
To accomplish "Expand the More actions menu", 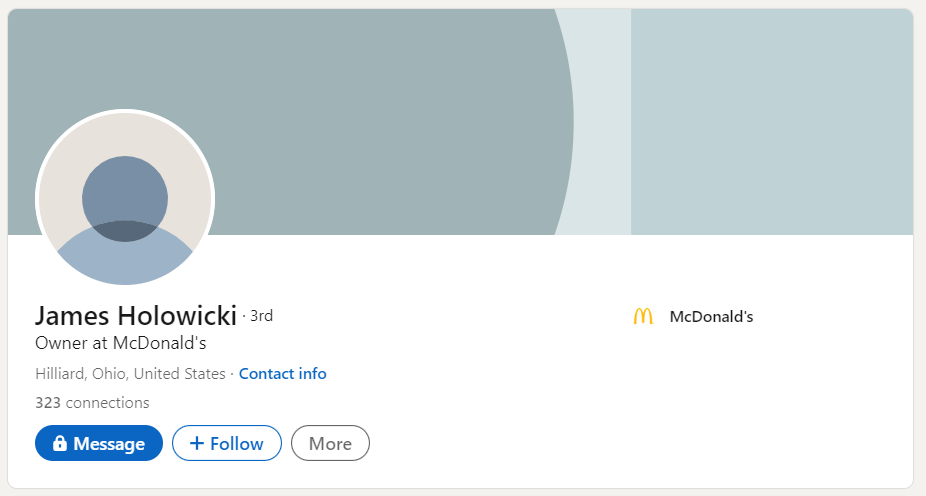I will [330, 444].
